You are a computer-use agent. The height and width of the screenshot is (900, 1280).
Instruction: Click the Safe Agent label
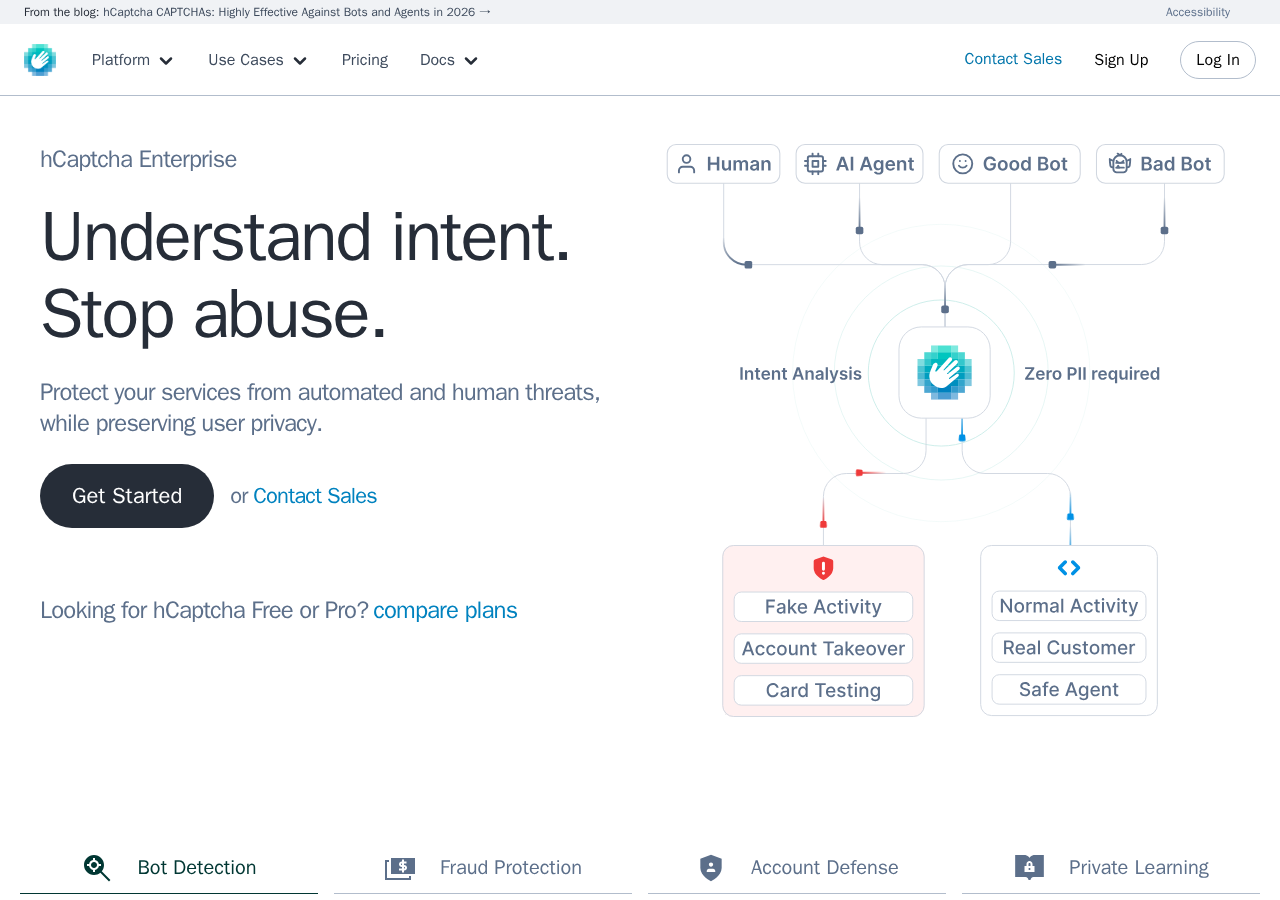1069,690
